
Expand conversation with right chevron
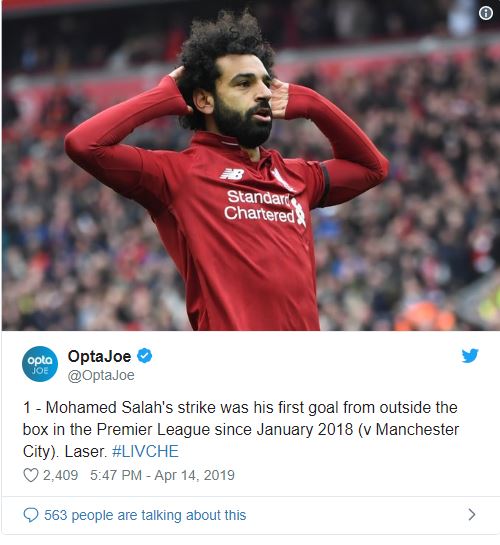(x=472, y=514)
